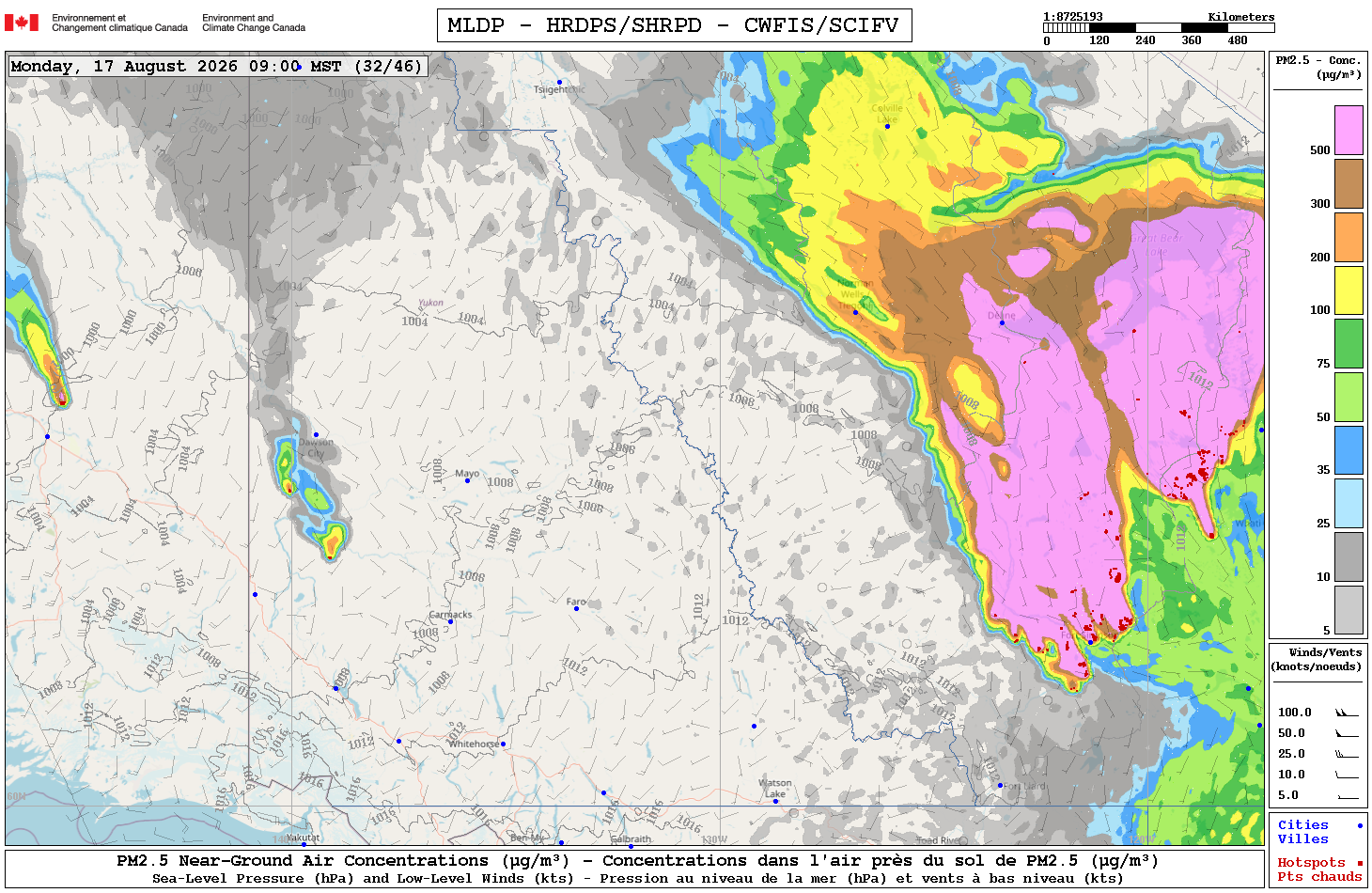Click the blue dot at Dawson City

[316, 434]
